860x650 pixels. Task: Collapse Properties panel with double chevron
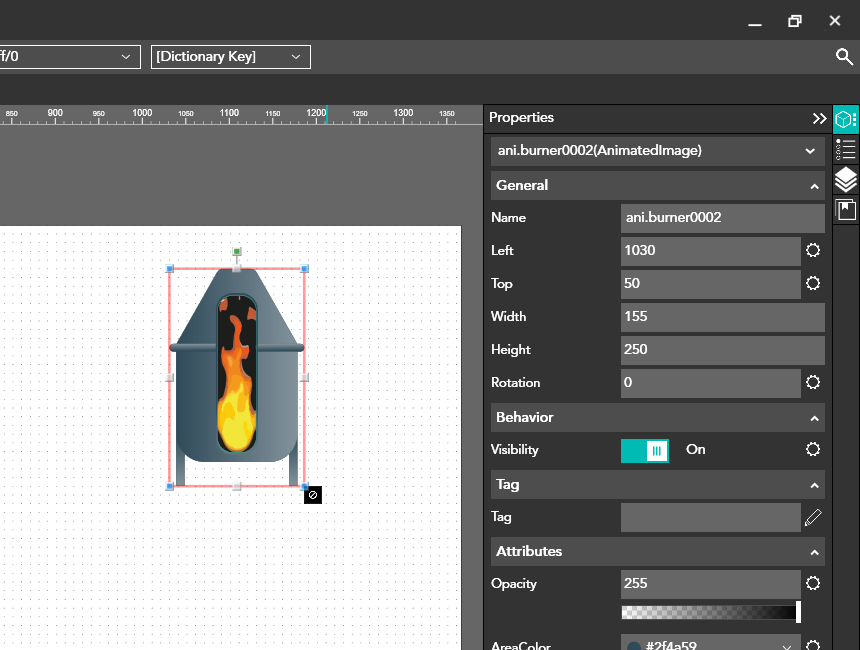tap(819, 118)
